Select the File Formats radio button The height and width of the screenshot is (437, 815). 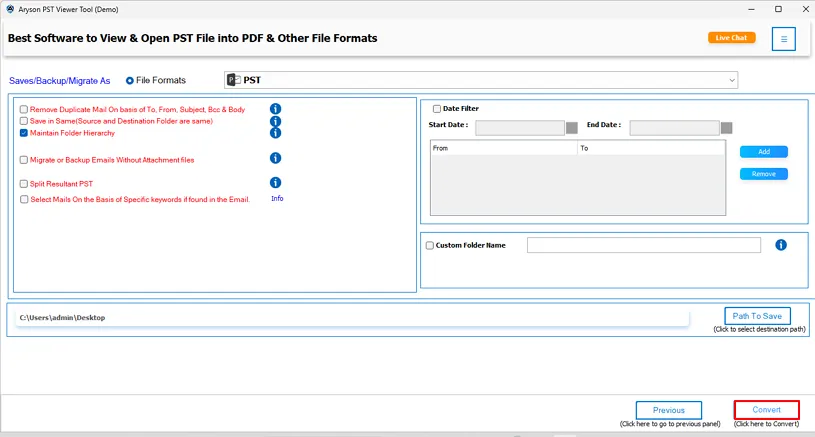pyautogui.click(x=130, y=81)
